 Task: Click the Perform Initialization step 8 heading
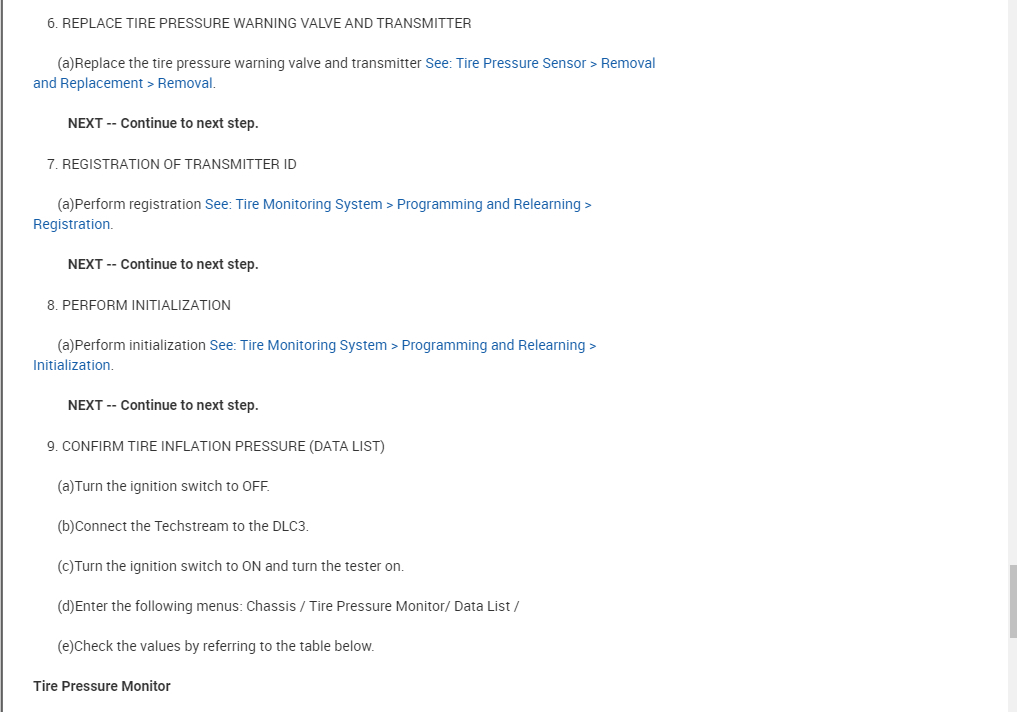tap(146, 305)
